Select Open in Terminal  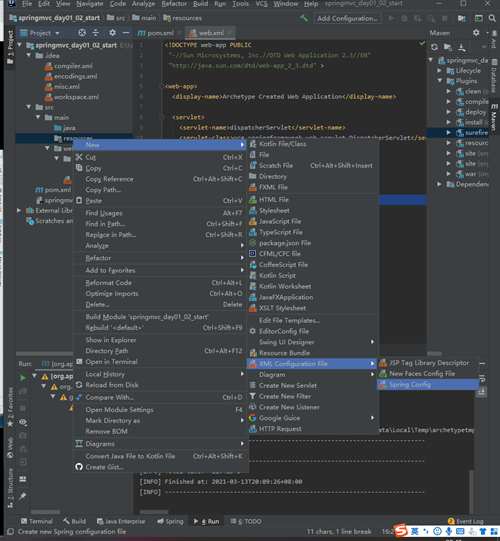(x=160, y=362)
